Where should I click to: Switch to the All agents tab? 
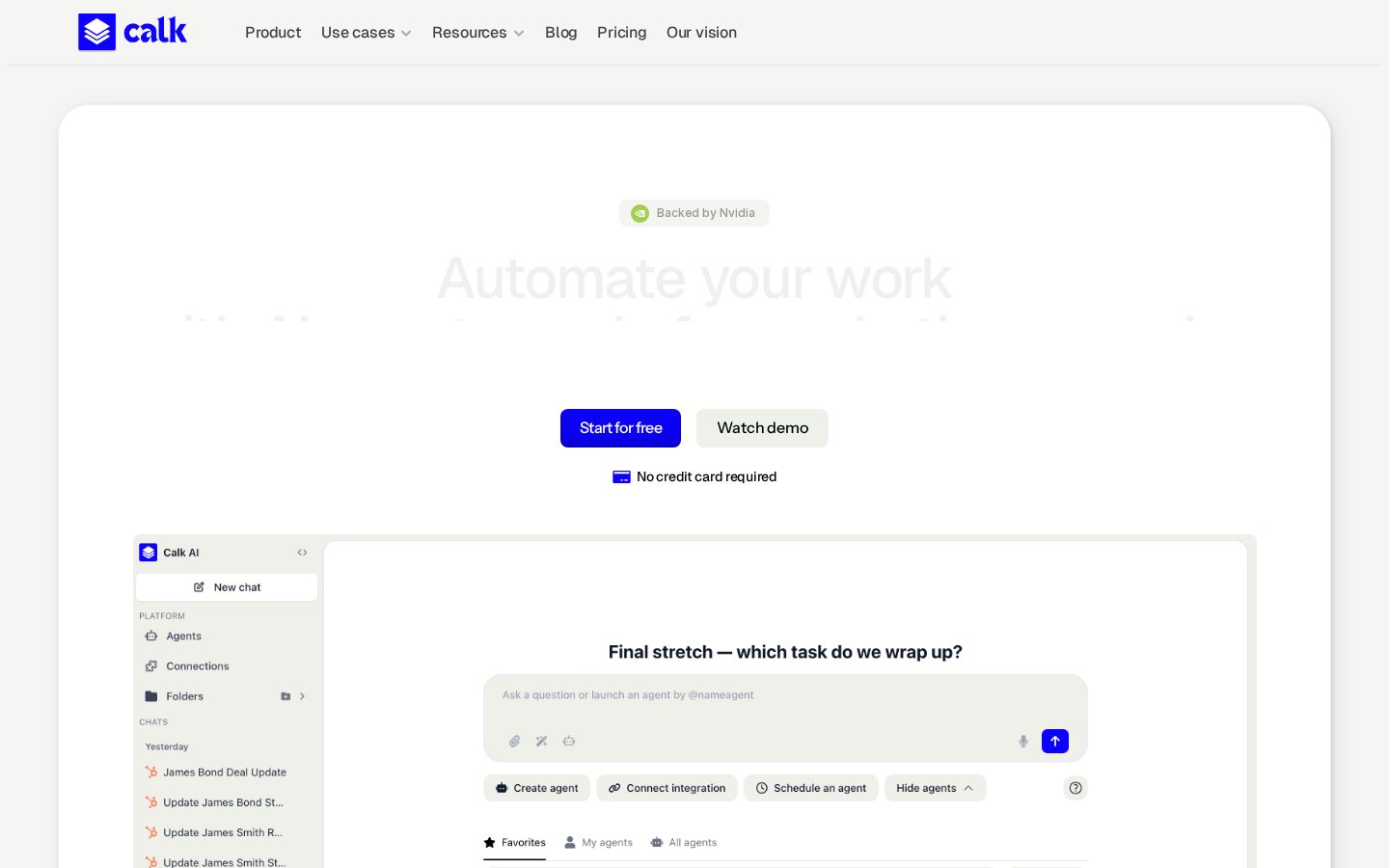tap(684, 843)
